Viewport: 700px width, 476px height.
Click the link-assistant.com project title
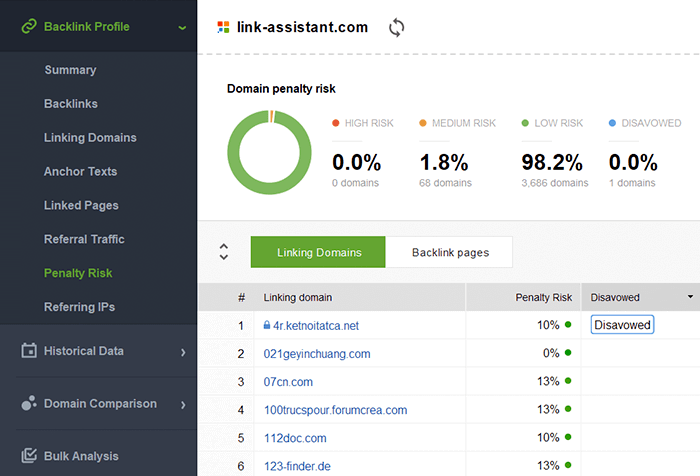(302, 27)
